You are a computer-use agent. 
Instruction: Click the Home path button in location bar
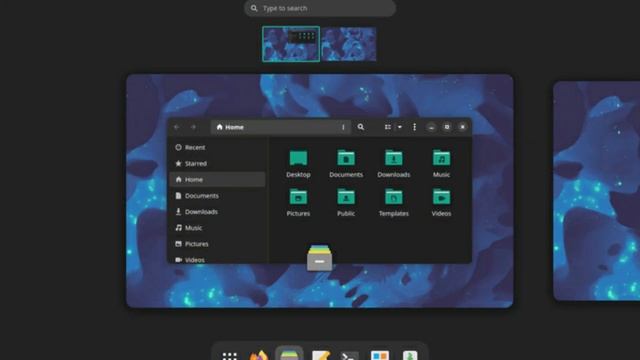click(x=230, y=127)
